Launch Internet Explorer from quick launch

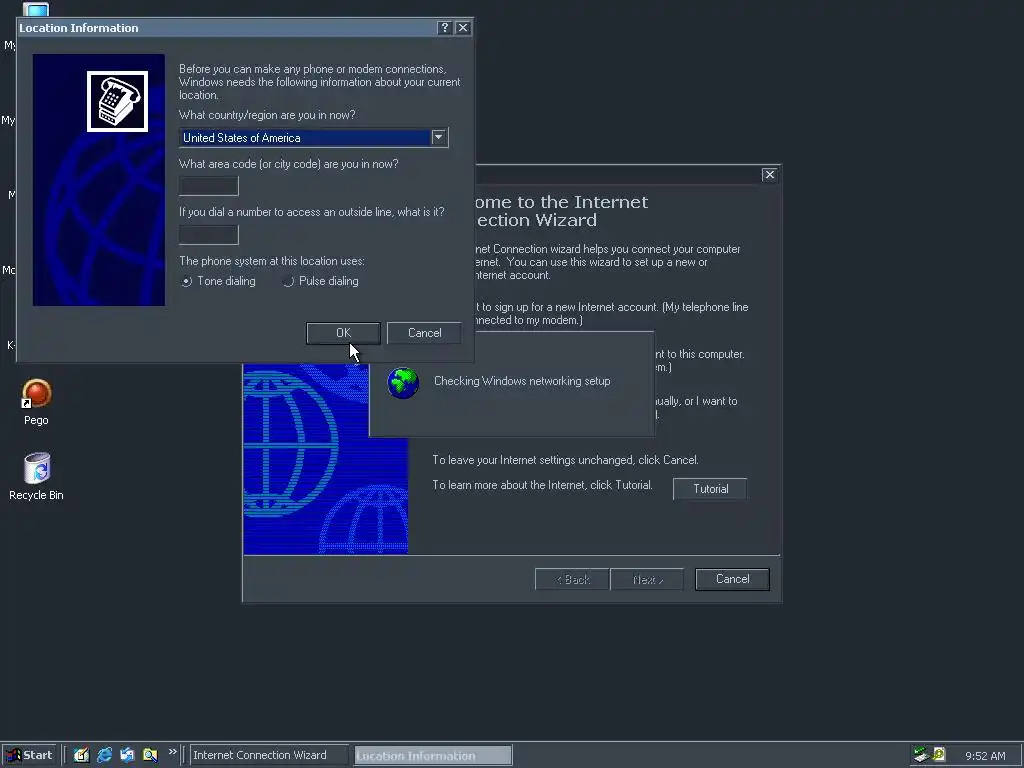tap(104, 755)
